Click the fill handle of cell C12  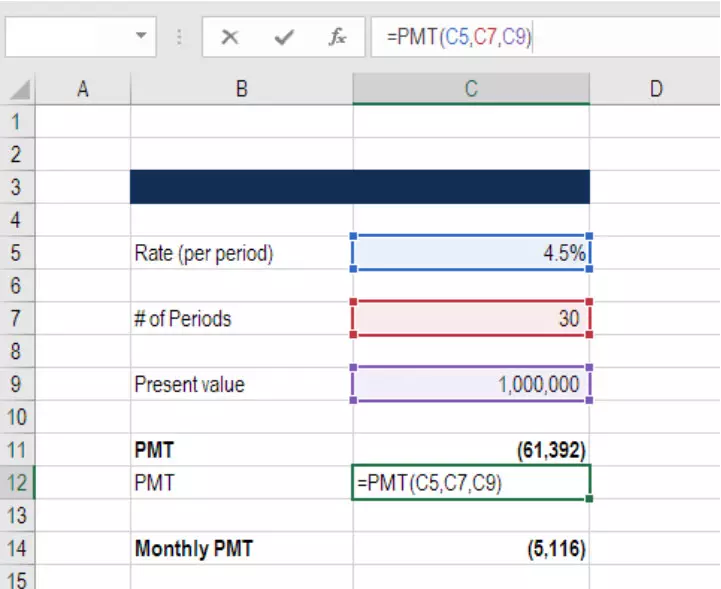tap(589, 498)
